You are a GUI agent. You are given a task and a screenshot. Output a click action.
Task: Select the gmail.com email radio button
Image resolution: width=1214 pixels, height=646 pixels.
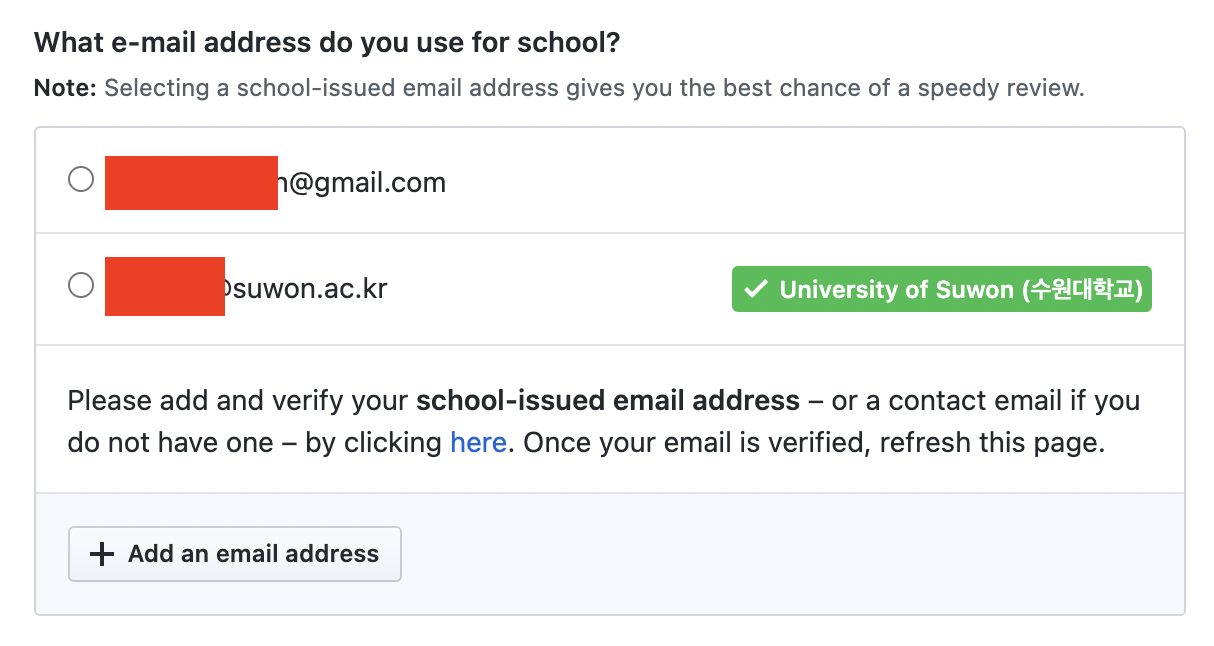(x=81, y=180)
